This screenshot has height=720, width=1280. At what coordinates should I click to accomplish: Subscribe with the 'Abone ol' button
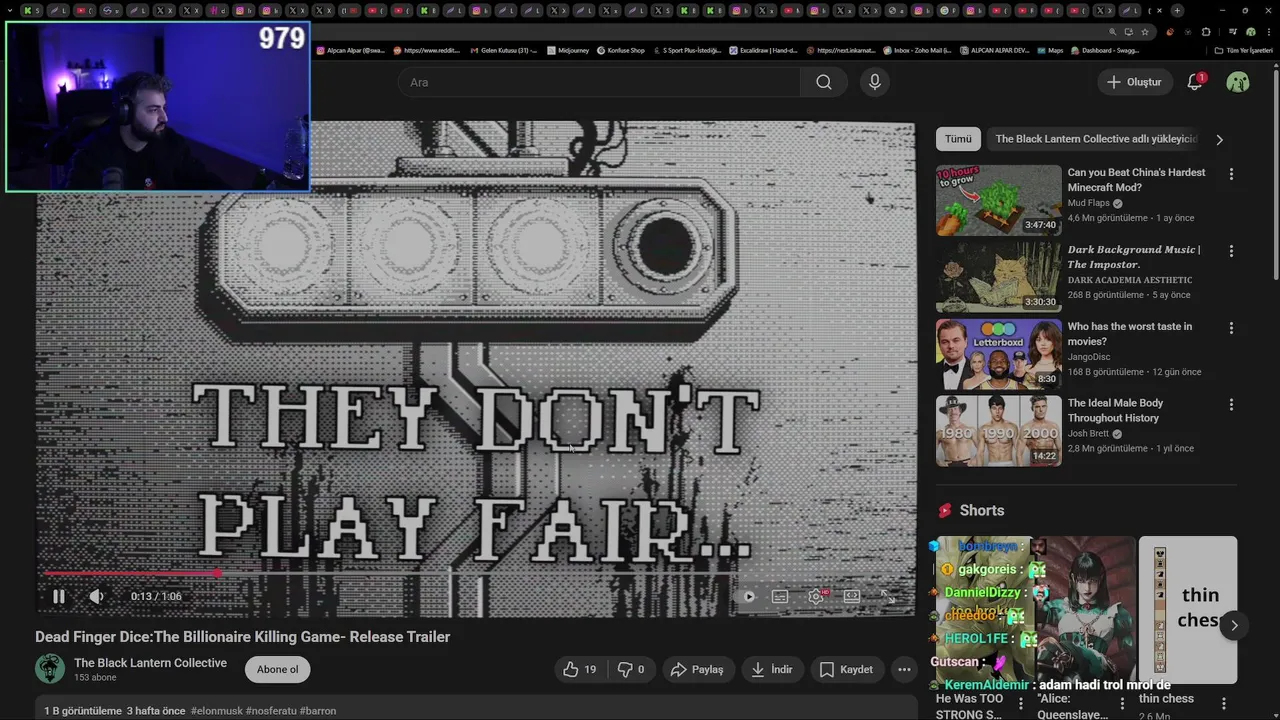(x=277, y=669)
